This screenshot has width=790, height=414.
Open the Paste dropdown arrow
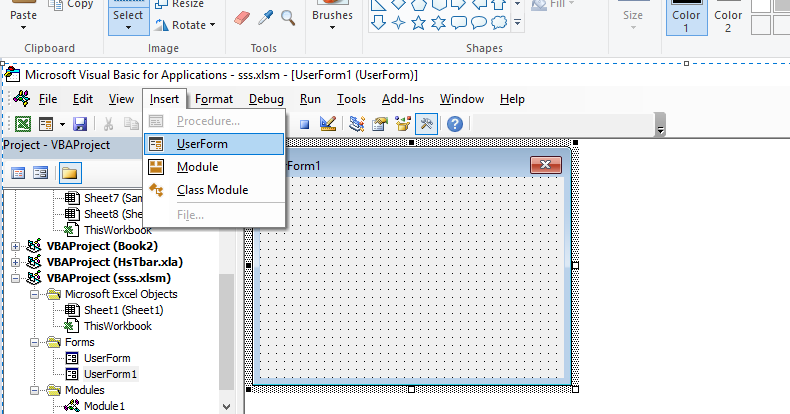(x=24, y=28)
